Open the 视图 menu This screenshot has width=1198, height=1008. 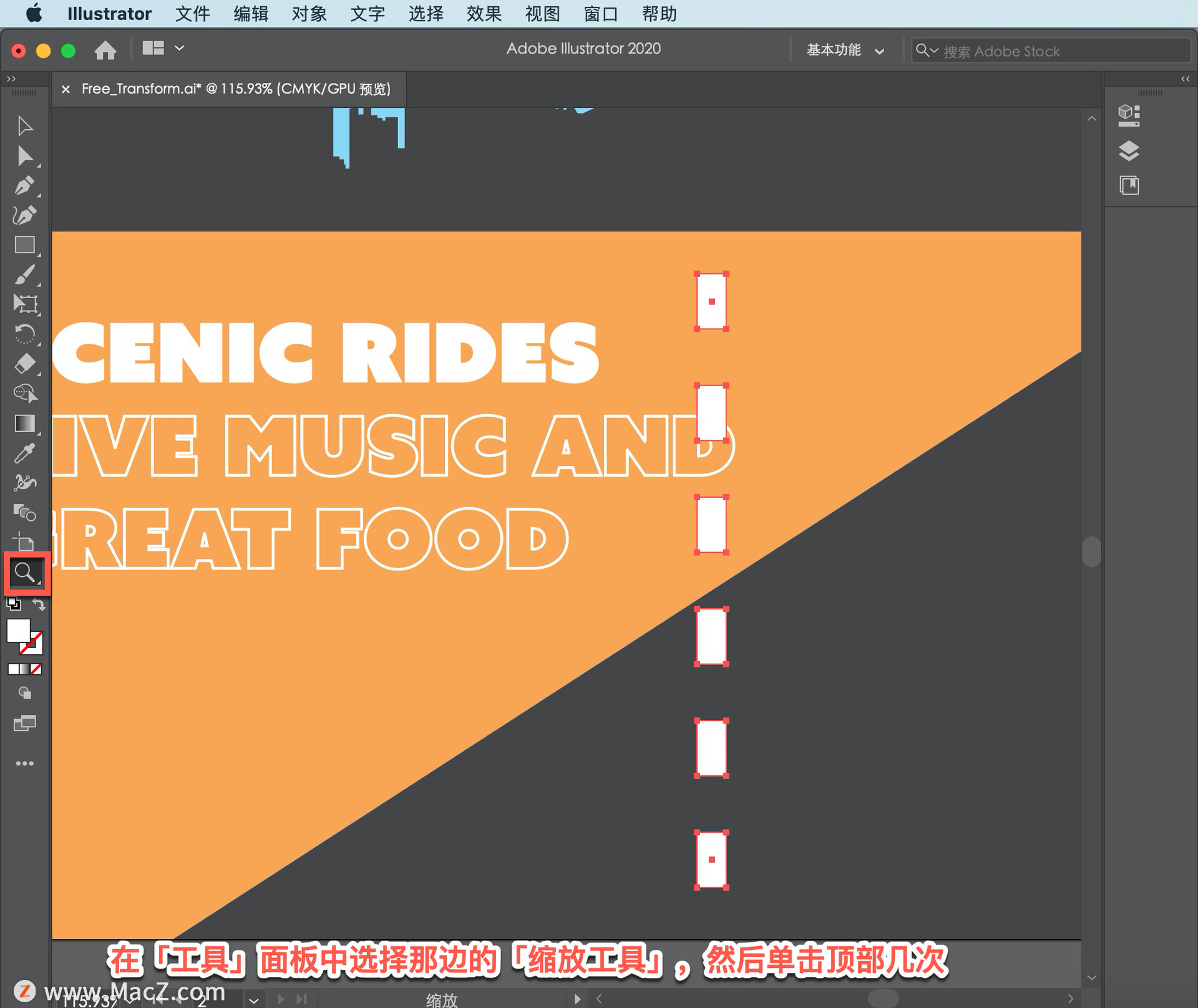tap(542, 13)
